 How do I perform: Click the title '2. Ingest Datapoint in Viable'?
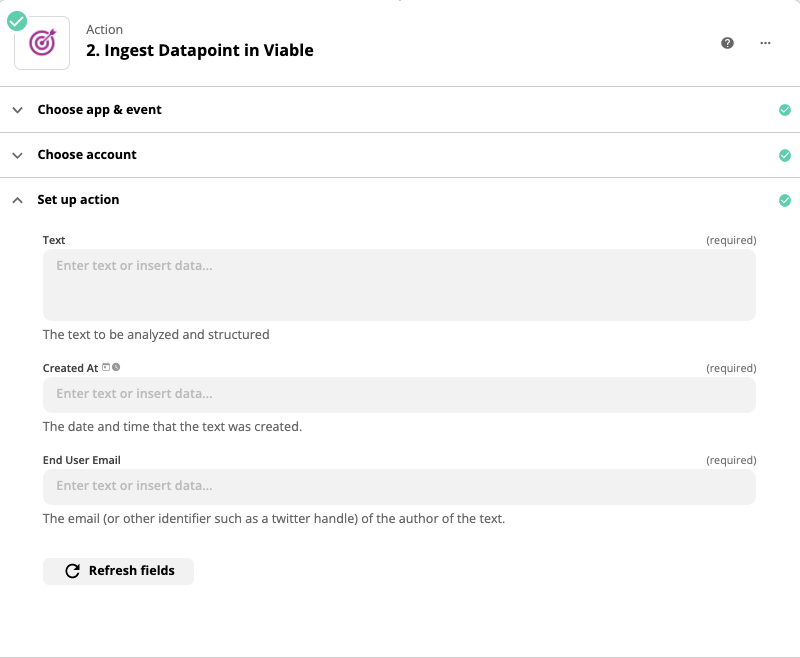click(199, 50)
